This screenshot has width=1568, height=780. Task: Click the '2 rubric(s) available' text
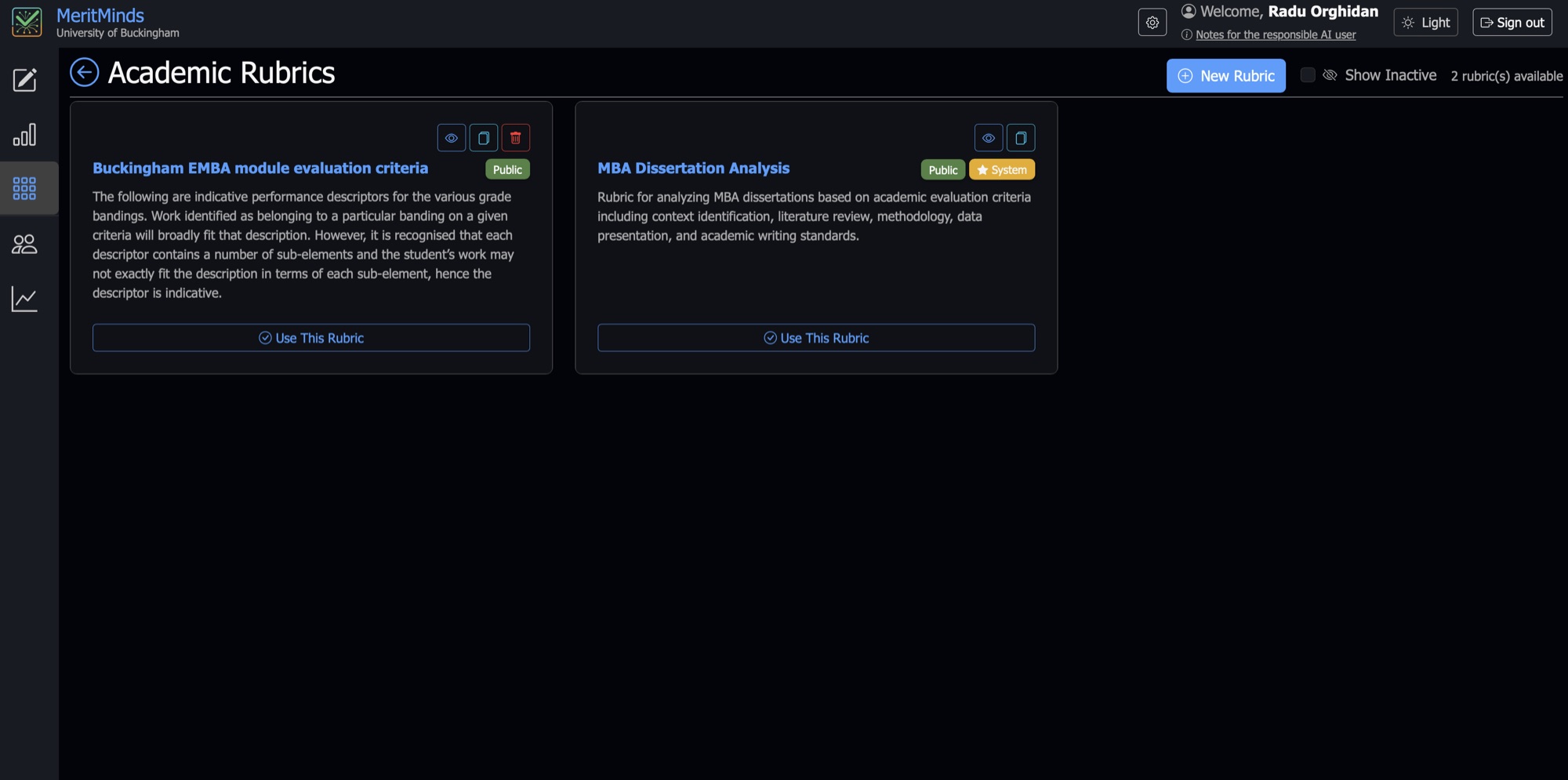coord(1507,76)
